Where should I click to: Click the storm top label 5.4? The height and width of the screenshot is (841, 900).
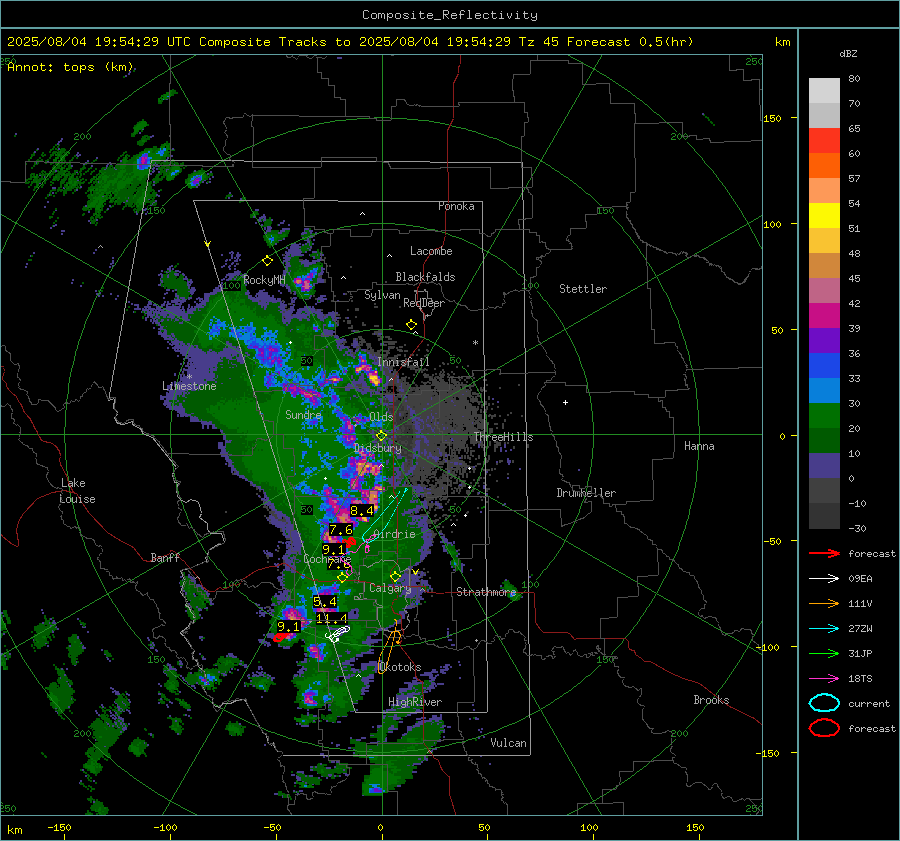(325, 602)
